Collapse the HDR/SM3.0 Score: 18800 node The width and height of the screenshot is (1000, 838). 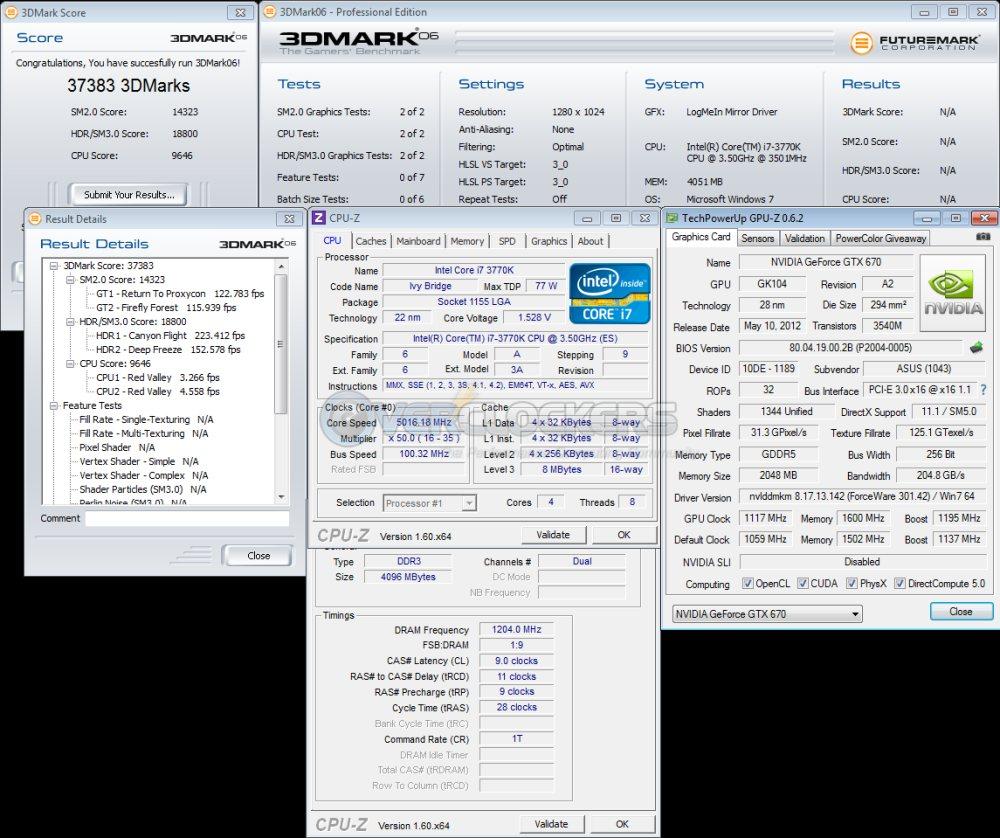coord(70,321)
